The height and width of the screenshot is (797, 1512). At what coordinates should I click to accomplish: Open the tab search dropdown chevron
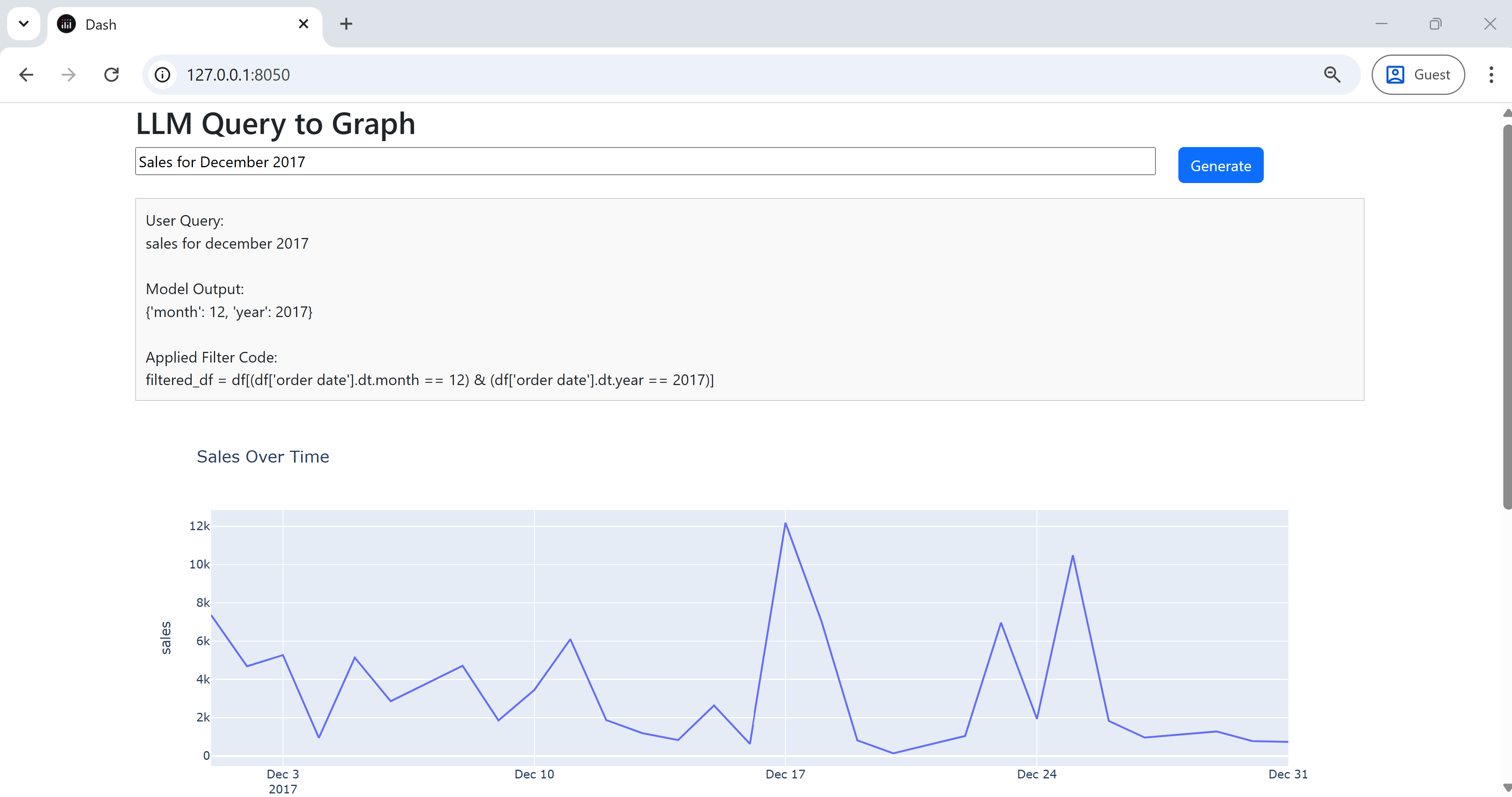tap(23, 24)
